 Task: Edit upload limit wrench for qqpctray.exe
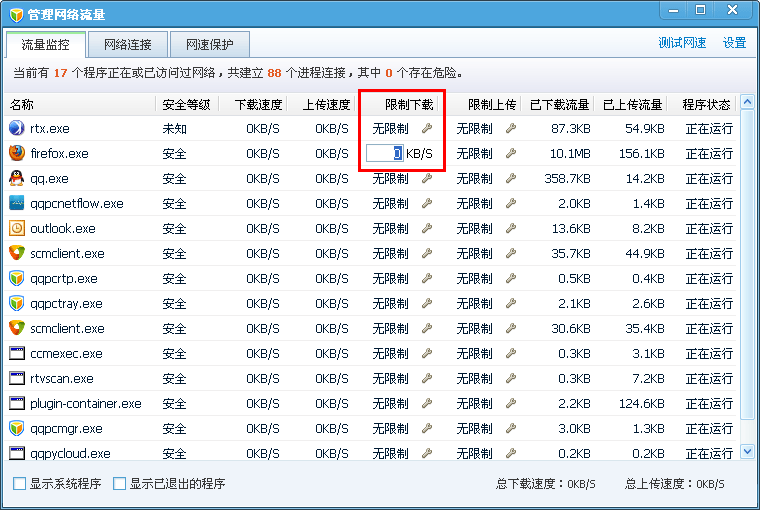511,303
